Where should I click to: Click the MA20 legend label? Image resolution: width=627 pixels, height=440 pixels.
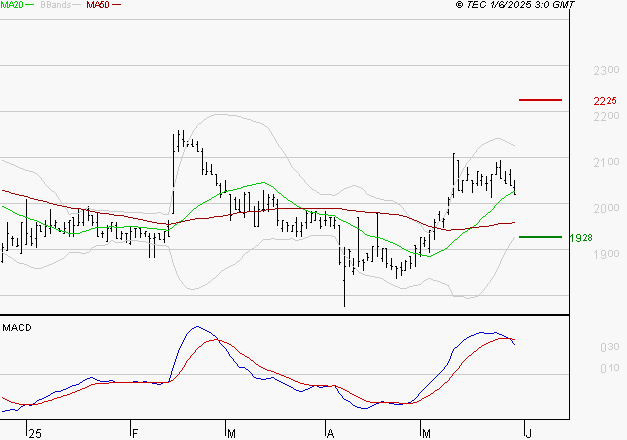click(x=12, y=5)
